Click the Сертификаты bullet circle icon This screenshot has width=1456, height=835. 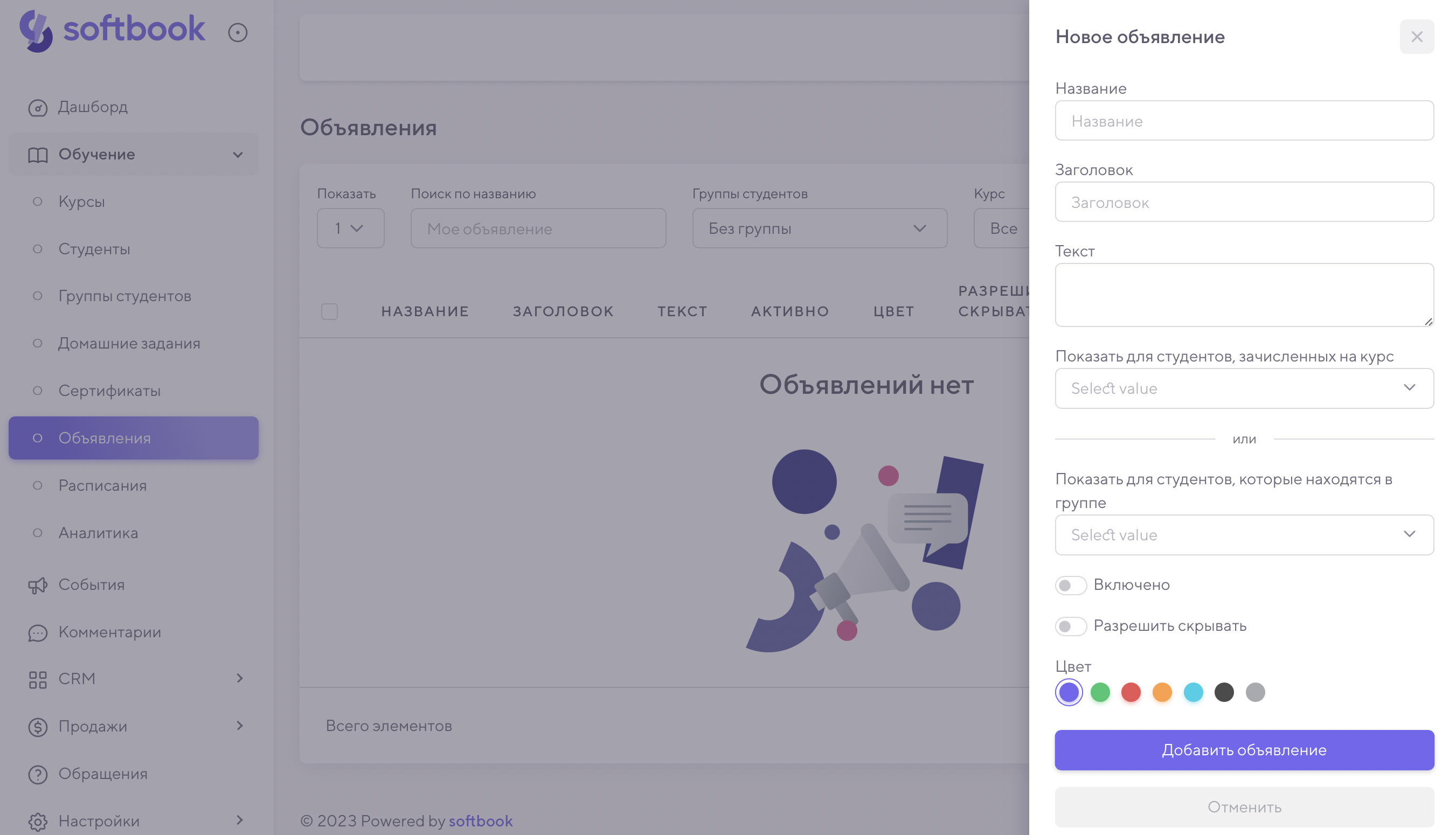(38, 391)
